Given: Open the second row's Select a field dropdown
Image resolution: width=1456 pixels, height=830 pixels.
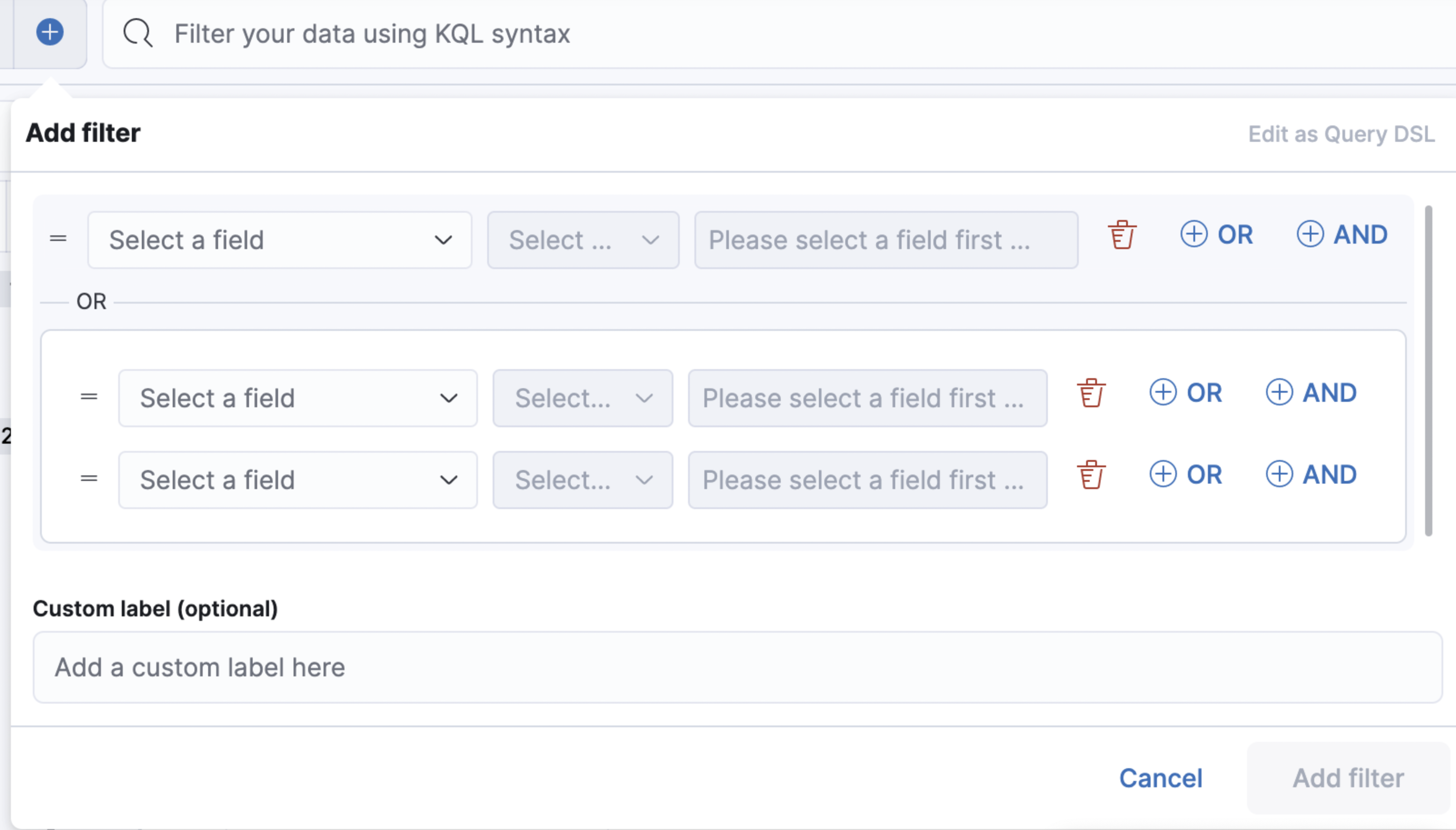Looking at the screenshot, I should [298, 398].
